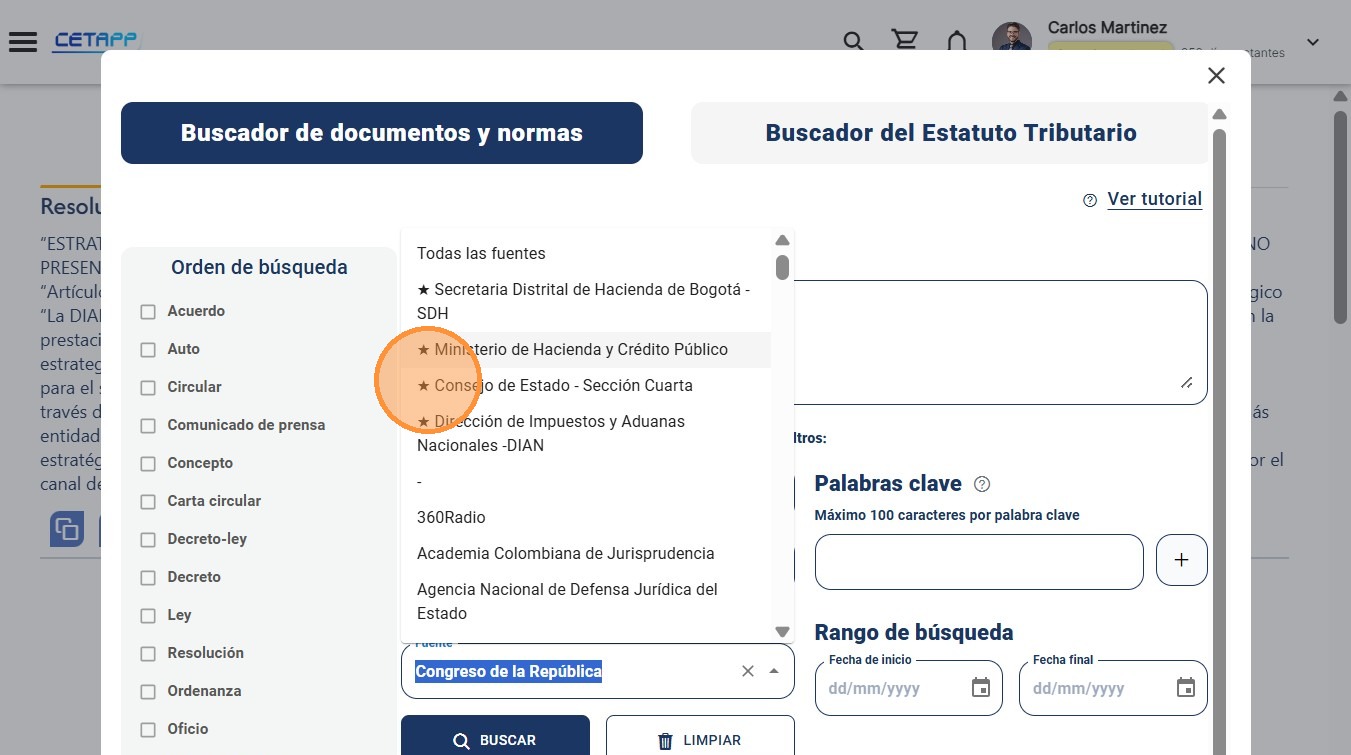The width and height of the screenshot is (1351, 755).
Task: Open calendar picker for Fecha de inicio
Action: pyautogui.click(x=981, y=688)
